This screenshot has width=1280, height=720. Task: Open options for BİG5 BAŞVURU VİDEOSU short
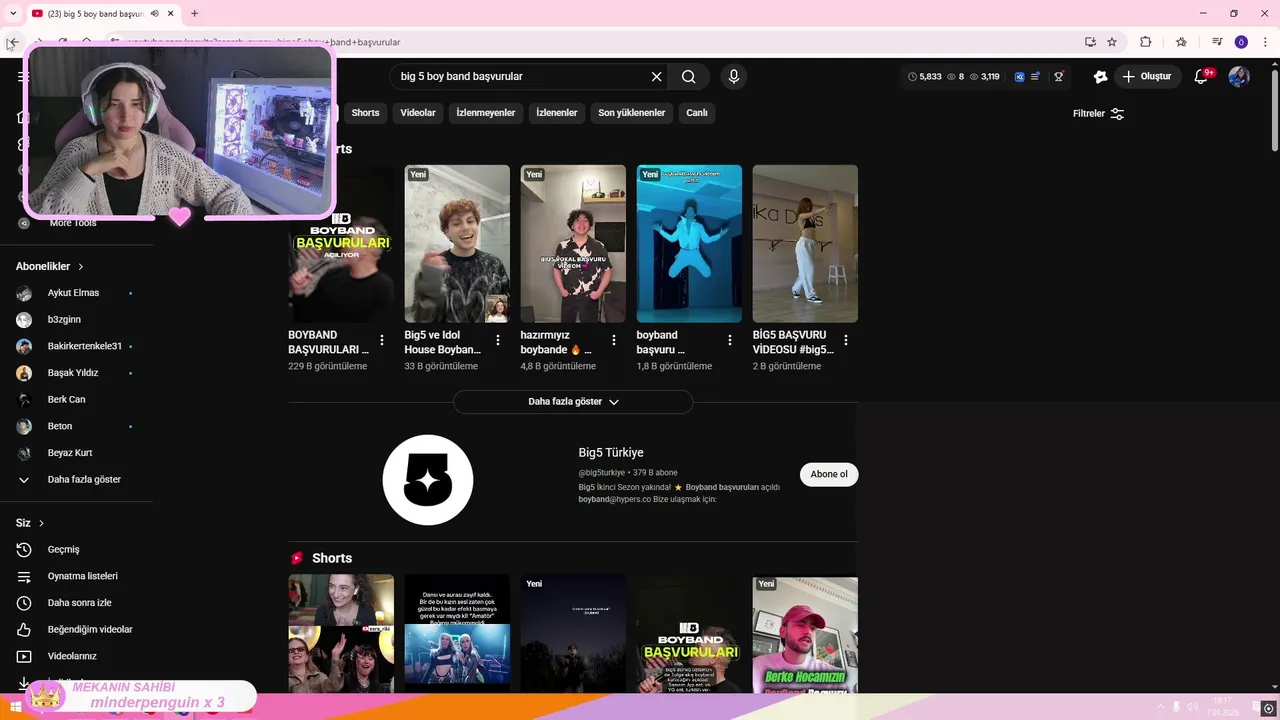[x=846, y=340]
